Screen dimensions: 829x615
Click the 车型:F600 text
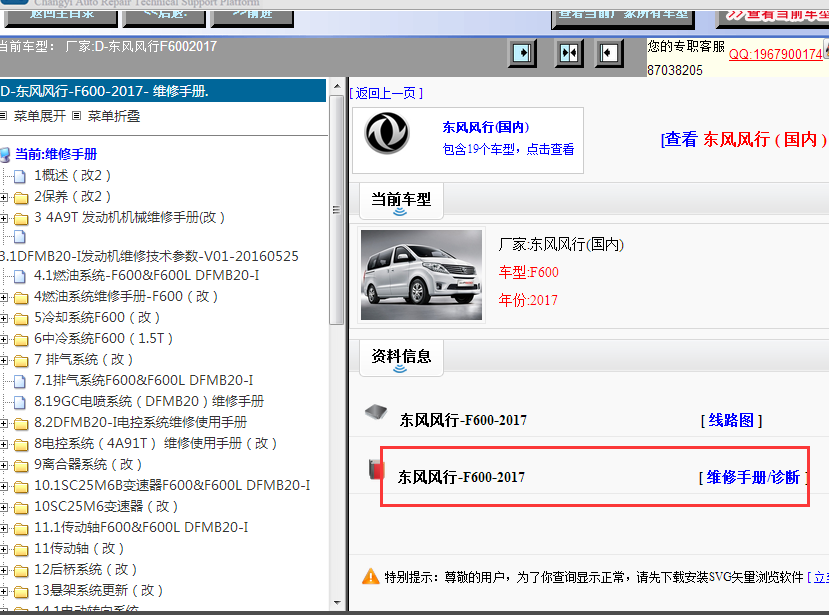528,272
